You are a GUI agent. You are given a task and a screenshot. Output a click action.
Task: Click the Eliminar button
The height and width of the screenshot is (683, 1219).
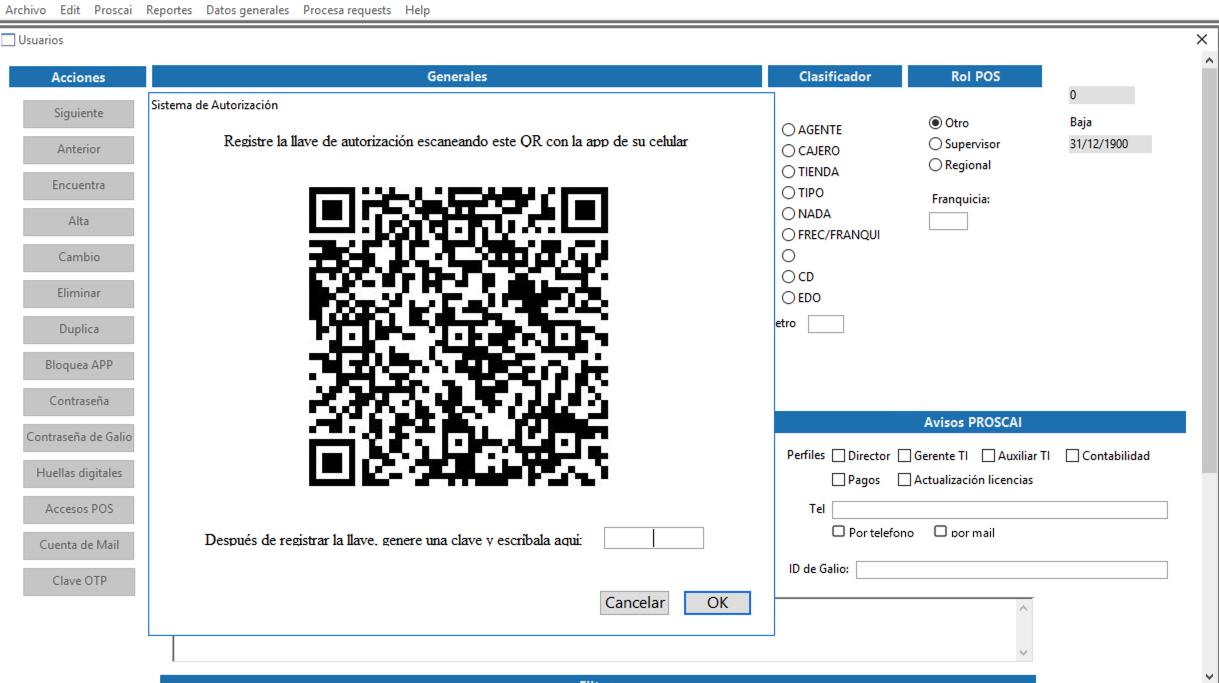79,293
